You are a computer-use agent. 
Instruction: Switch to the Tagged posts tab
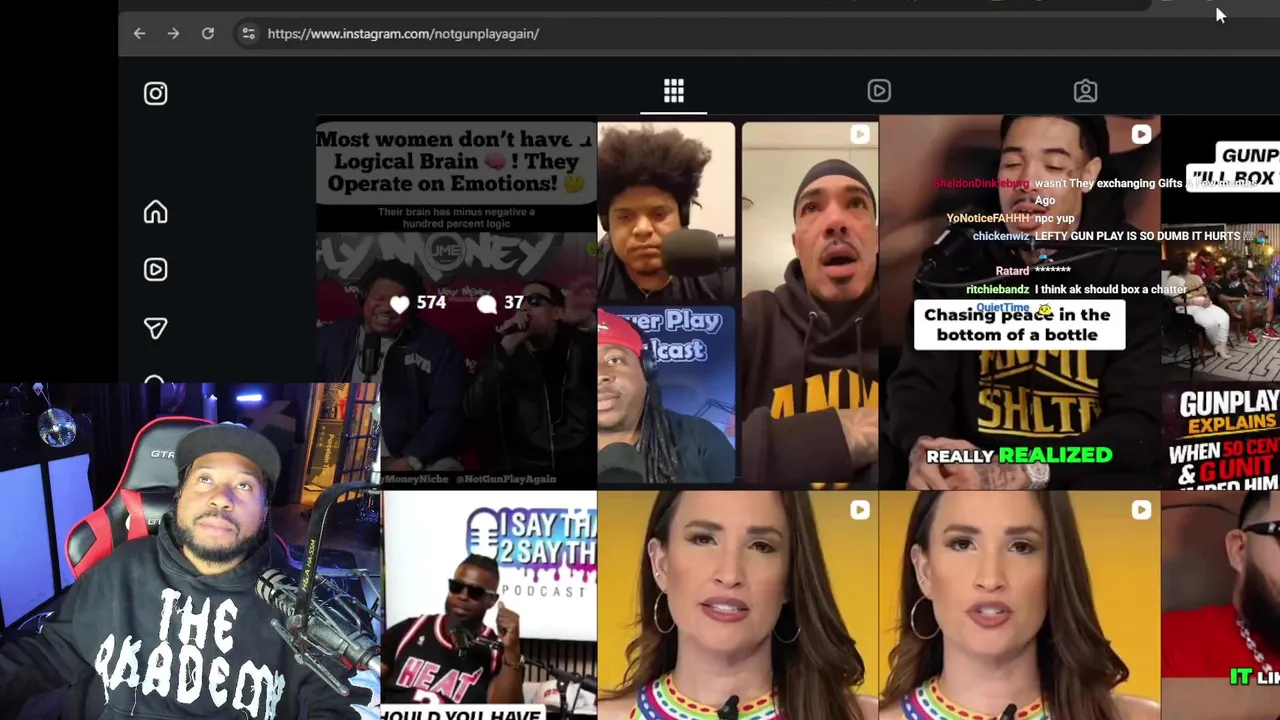pyautogui.click(x=1085, y=91)
